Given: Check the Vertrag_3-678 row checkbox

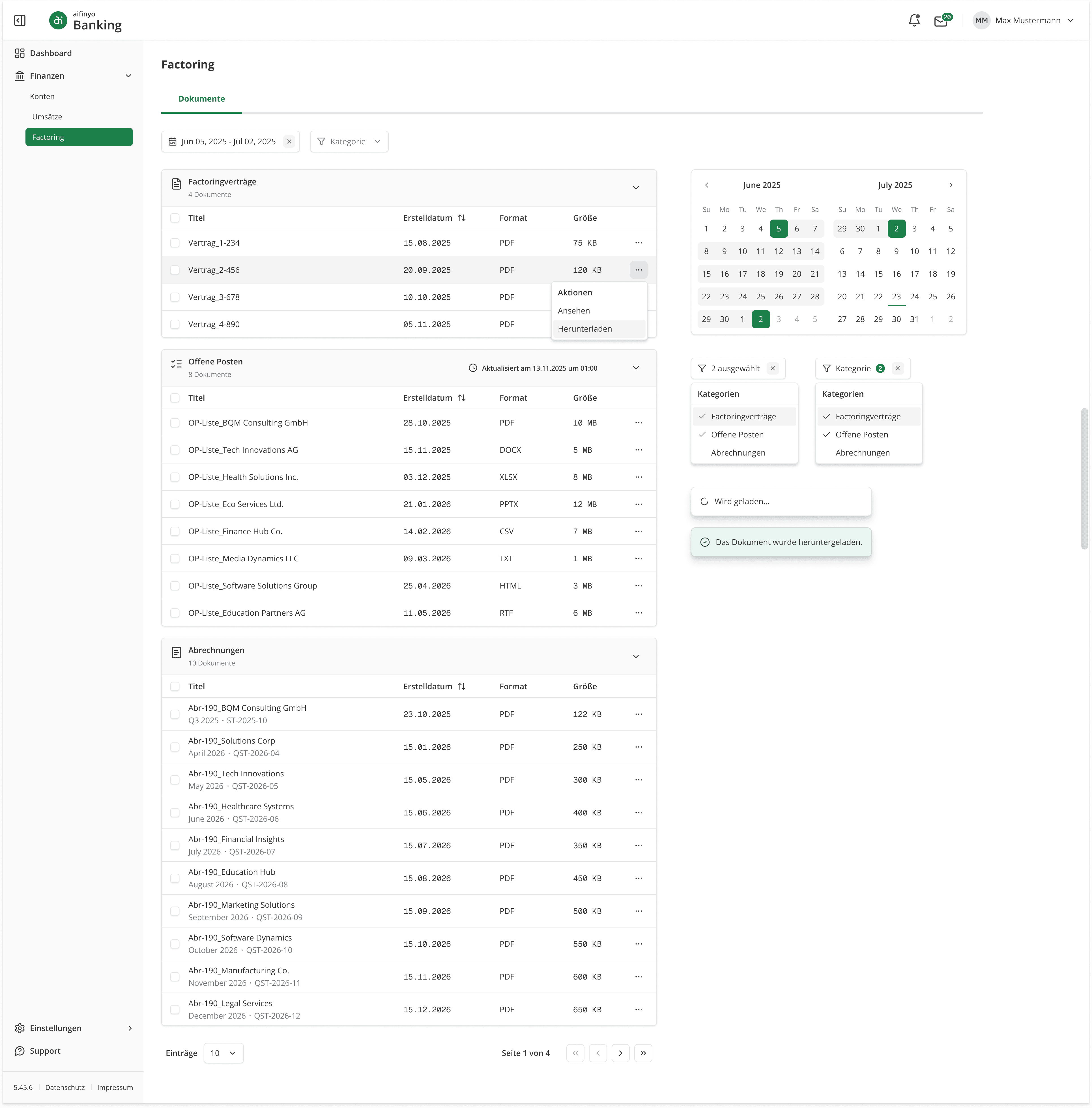Looking at the screenshot, I should pyautogui.click(x=175, y=297).
